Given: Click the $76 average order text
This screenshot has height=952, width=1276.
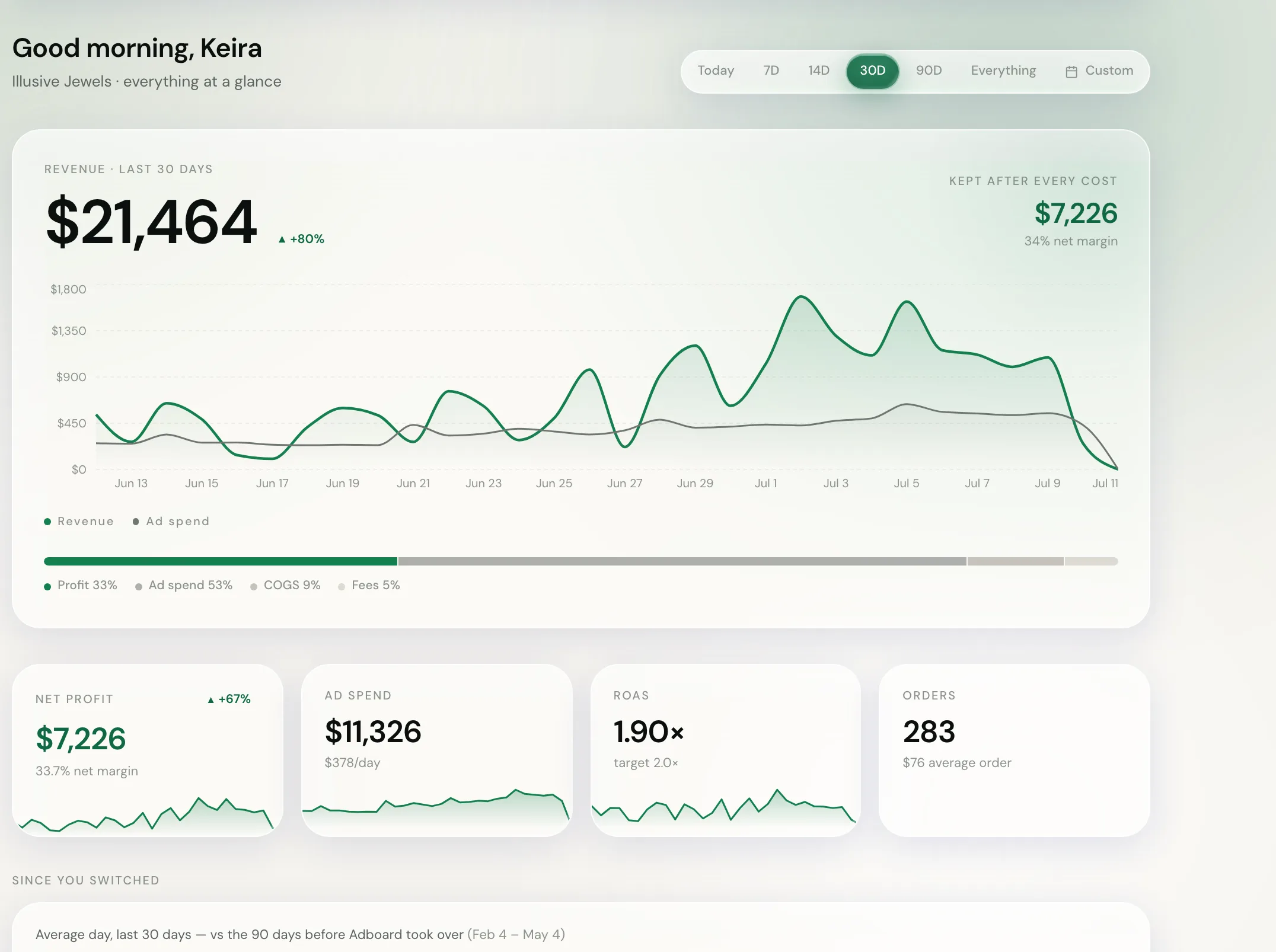Looking at the screenshot, I should tap(957, 762).
